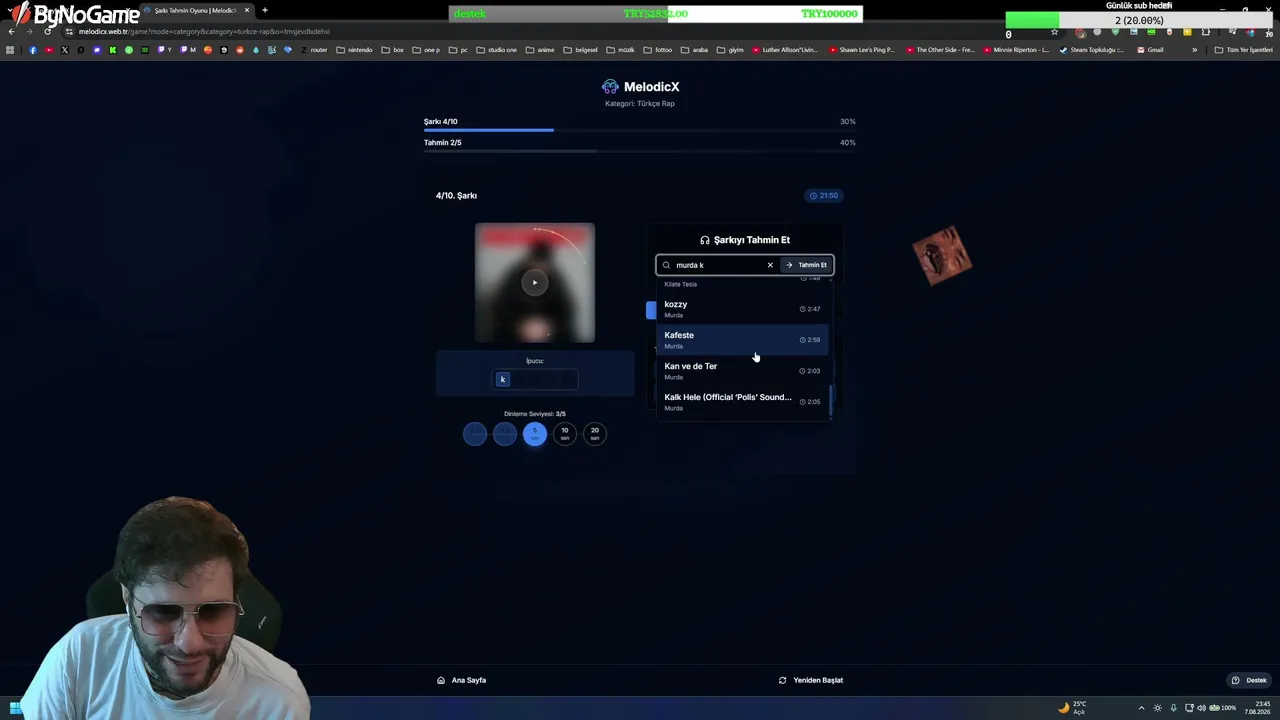The image size is (1280, 720).
Task: Bookmark this page with the star icon
Action: point(1054,32)
